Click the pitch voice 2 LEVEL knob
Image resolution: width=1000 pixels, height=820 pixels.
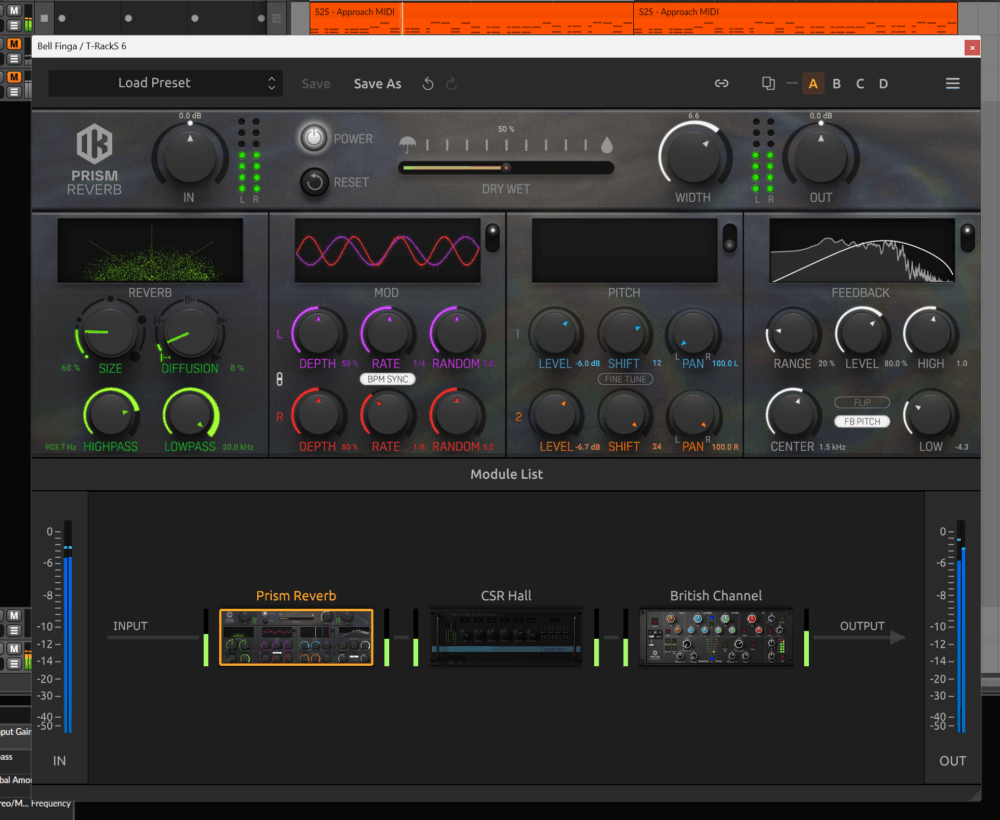point(556,415)
